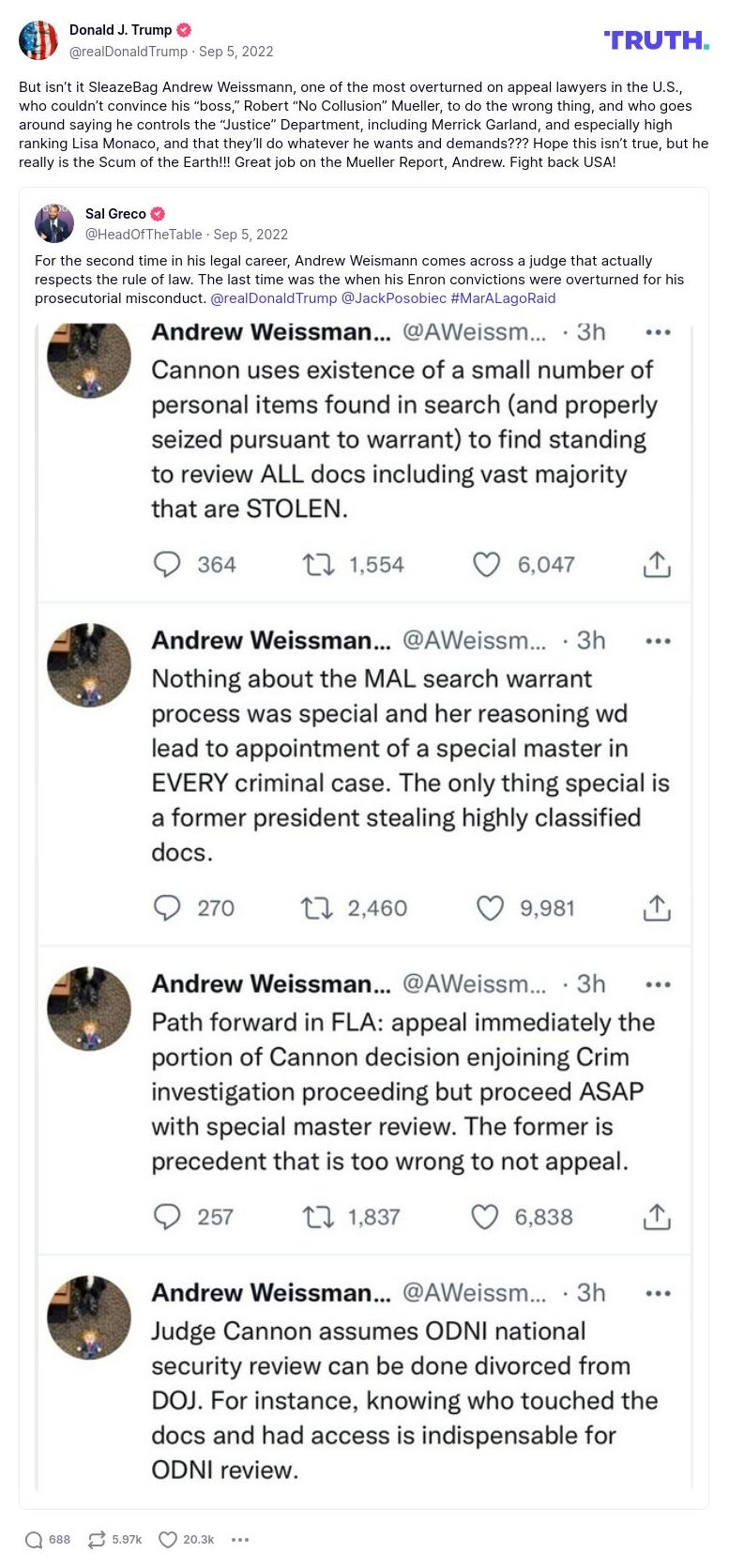Open the #MarALagoRaid hashtag
Image resolution: width=729 pixels, height=1568 pixels.
pos(503,298)
